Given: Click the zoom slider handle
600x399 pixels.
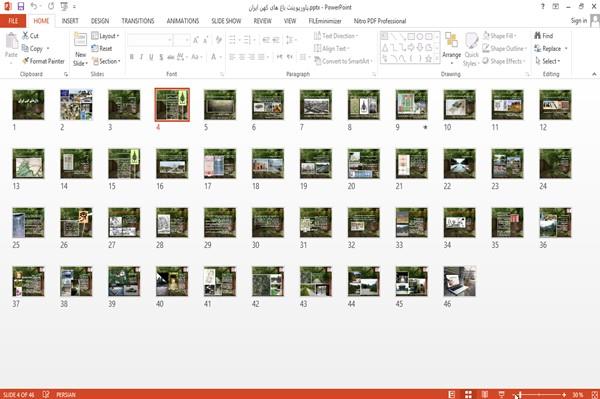Looking at the screenshot, I should coord(519,394).
